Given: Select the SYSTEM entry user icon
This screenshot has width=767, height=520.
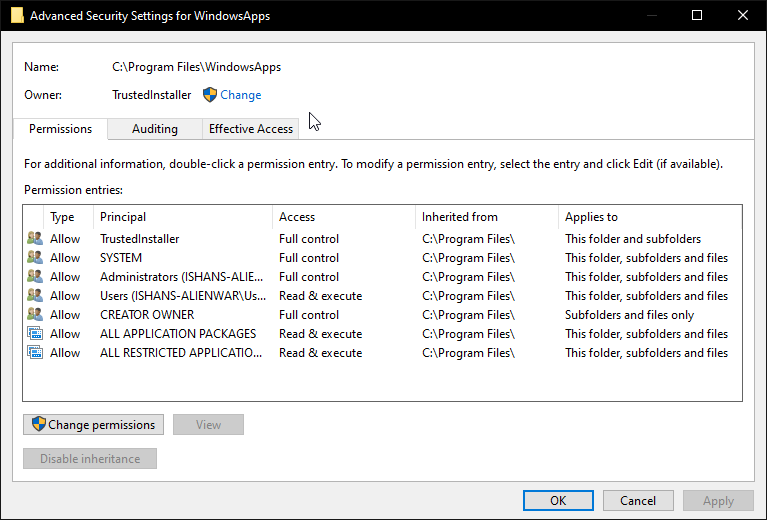Looking at the screenshot, I should coord(35,258).
